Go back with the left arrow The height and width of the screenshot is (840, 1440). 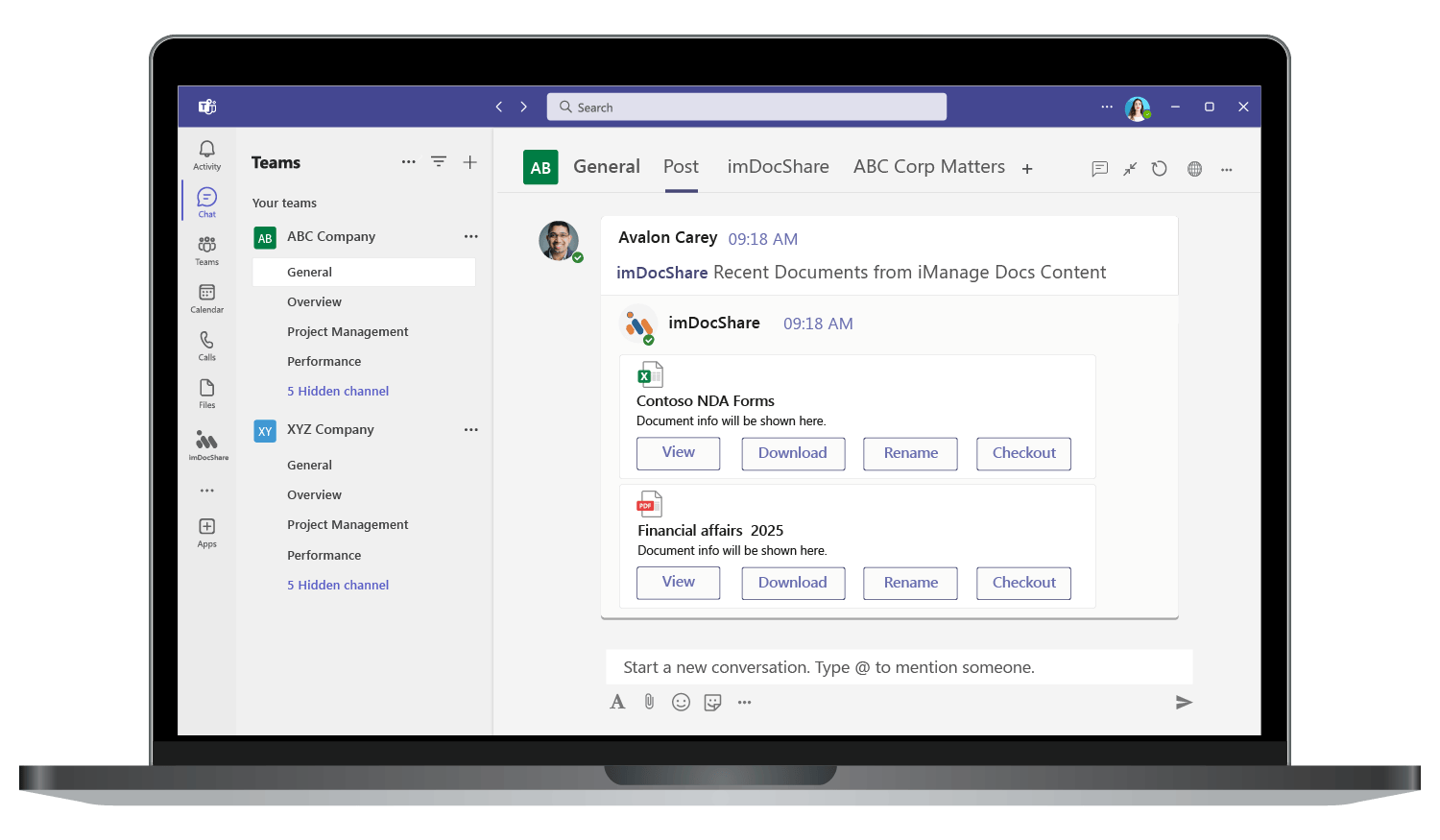point(499,107)
